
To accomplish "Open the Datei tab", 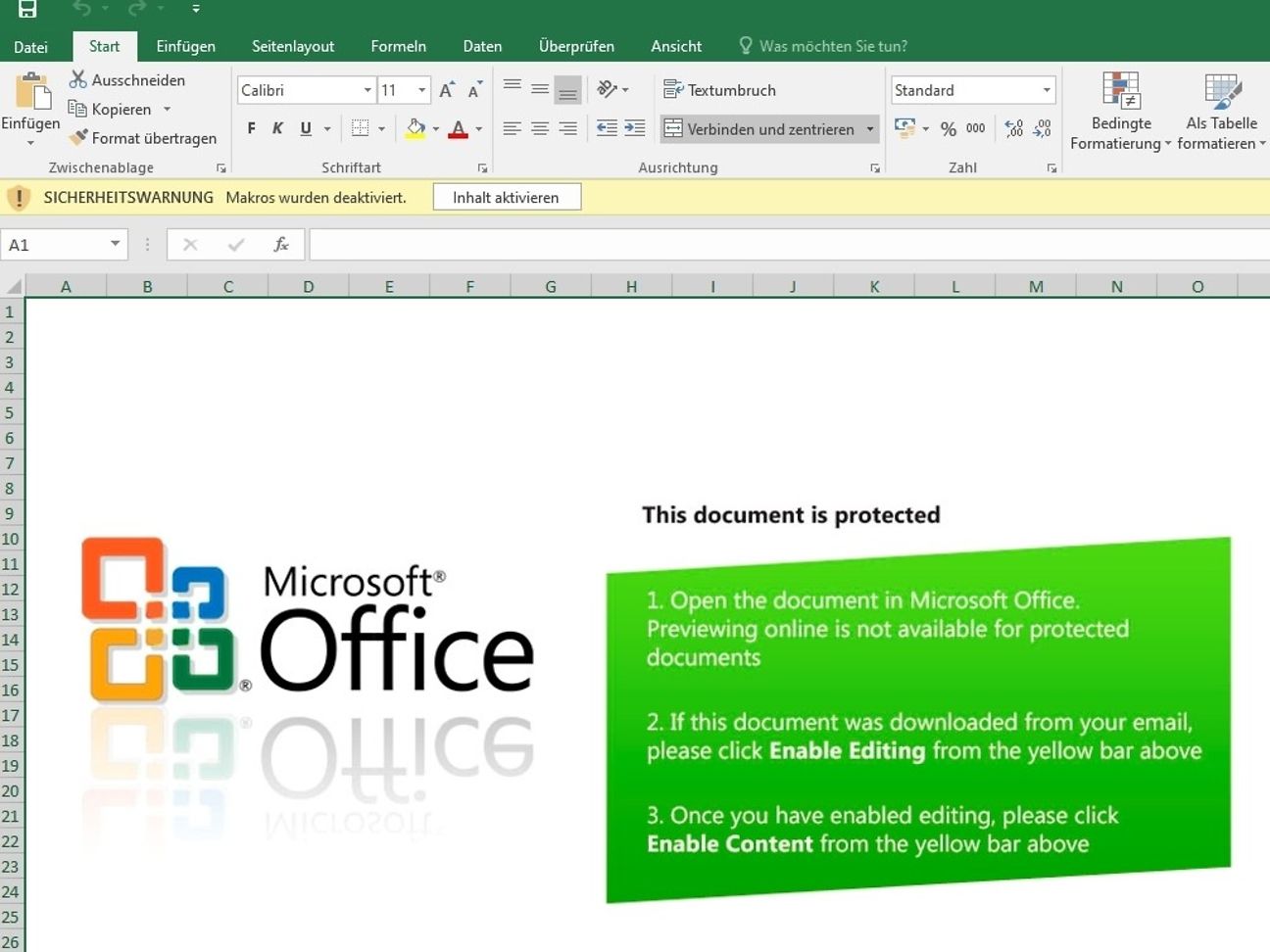I will pyautogui.click(x=30, y=46).
